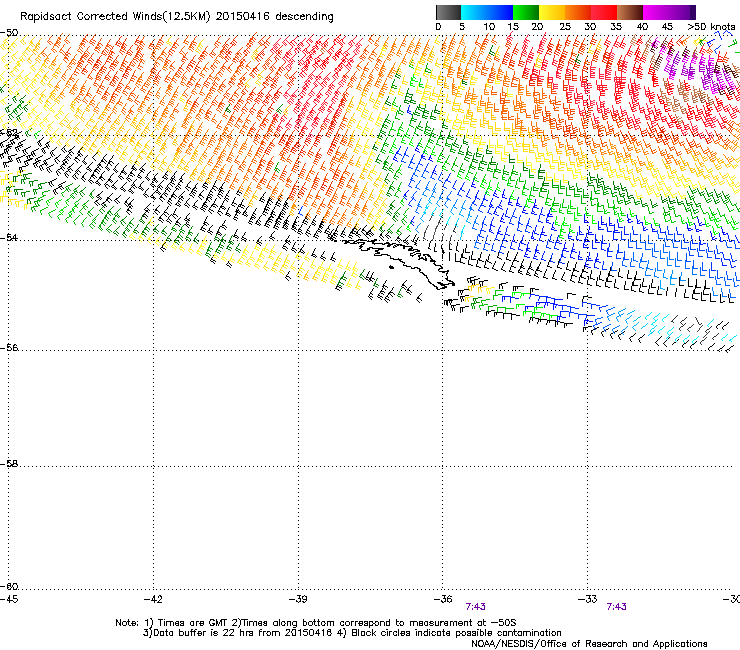
Task: Click the '-39' longitude axis label
Action: 298,599
